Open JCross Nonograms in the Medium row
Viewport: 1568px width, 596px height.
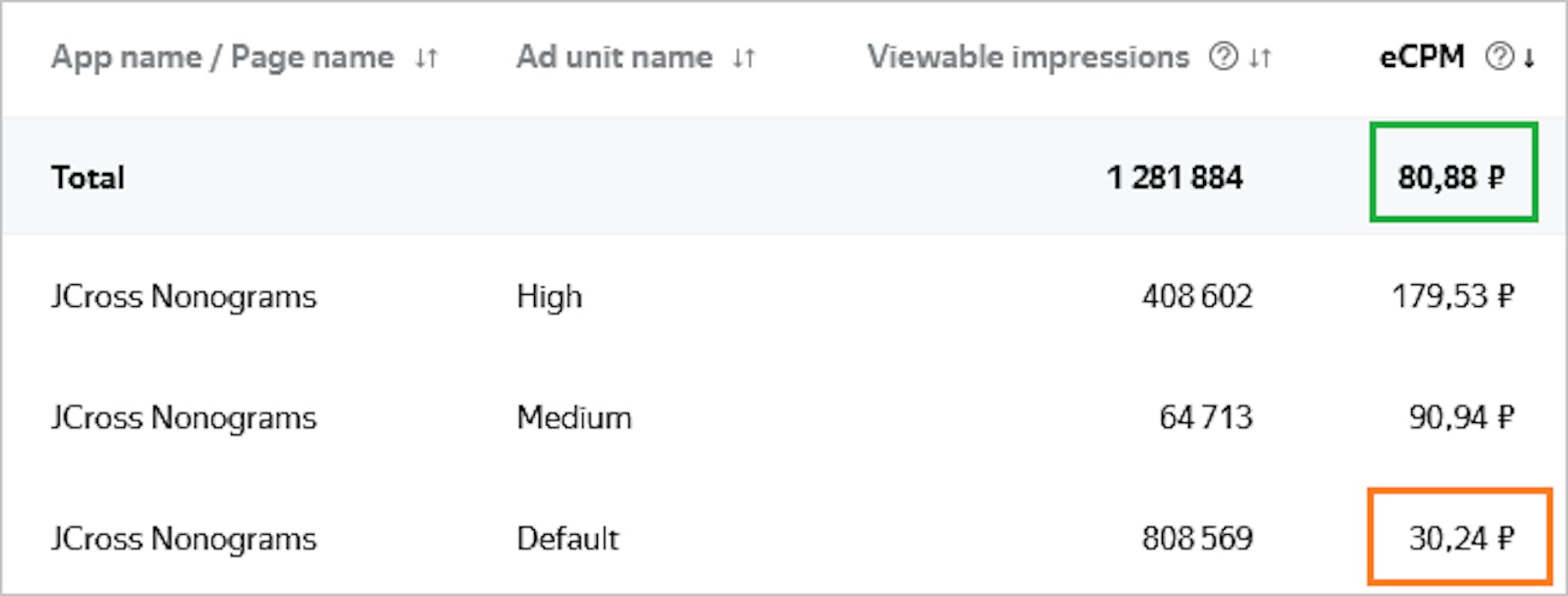click(184, 418)
